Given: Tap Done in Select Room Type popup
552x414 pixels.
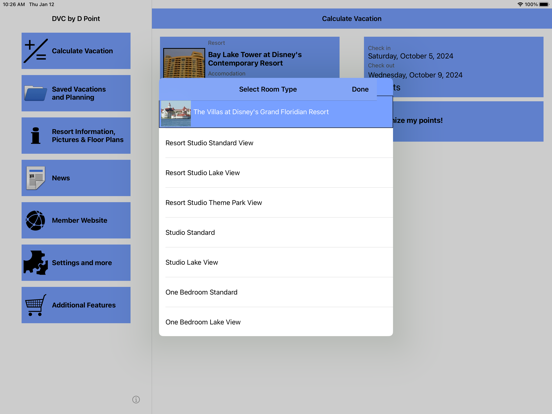Looking at the screenshot, I should [360, 89].
